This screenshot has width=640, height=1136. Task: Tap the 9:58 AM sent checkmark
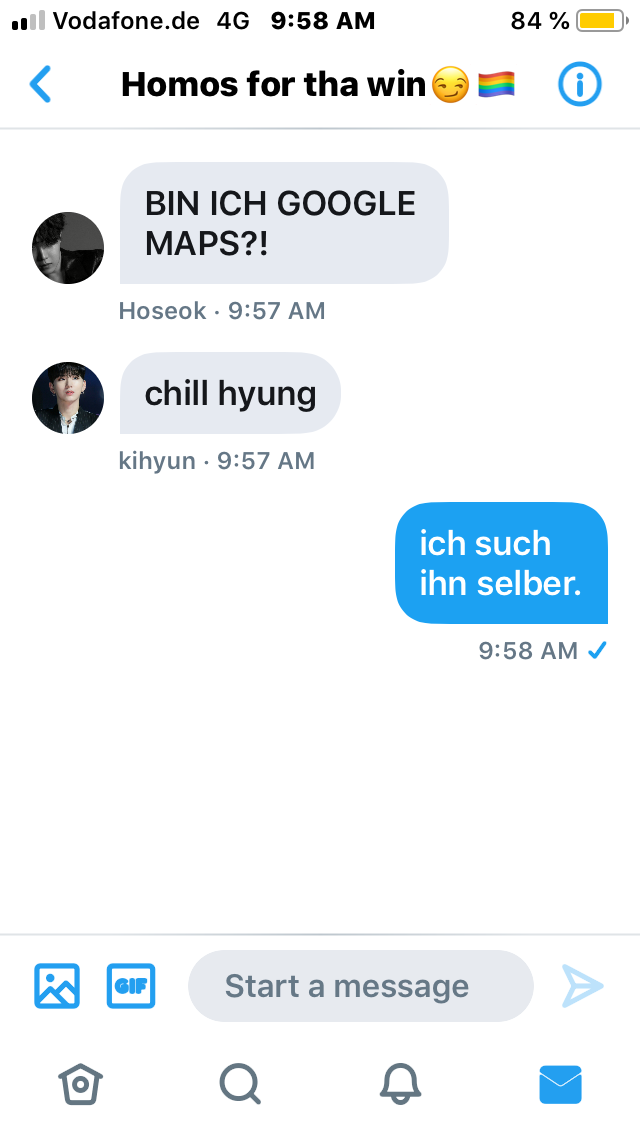[597, 651]
